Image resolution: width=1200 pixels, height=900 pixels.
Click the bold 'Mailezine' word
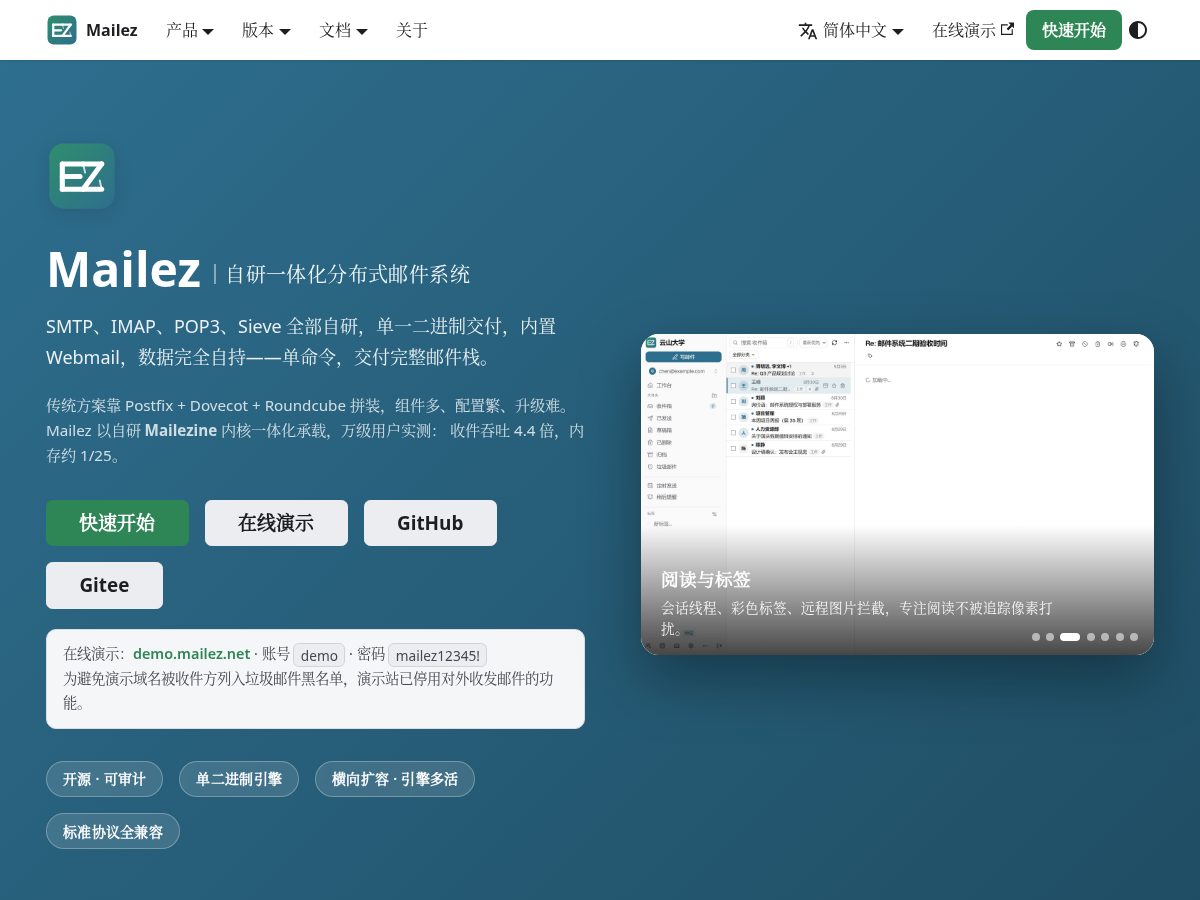point(181,431)
